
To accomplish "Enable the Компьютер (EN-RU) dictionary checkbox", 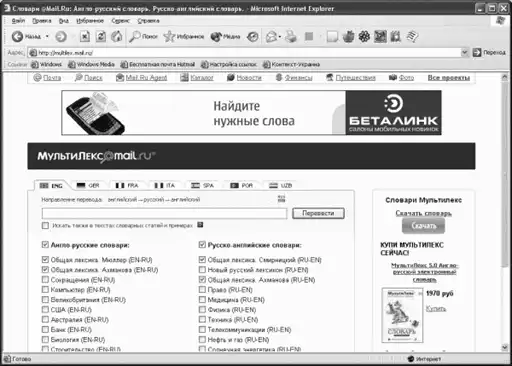I will (45, 289).
